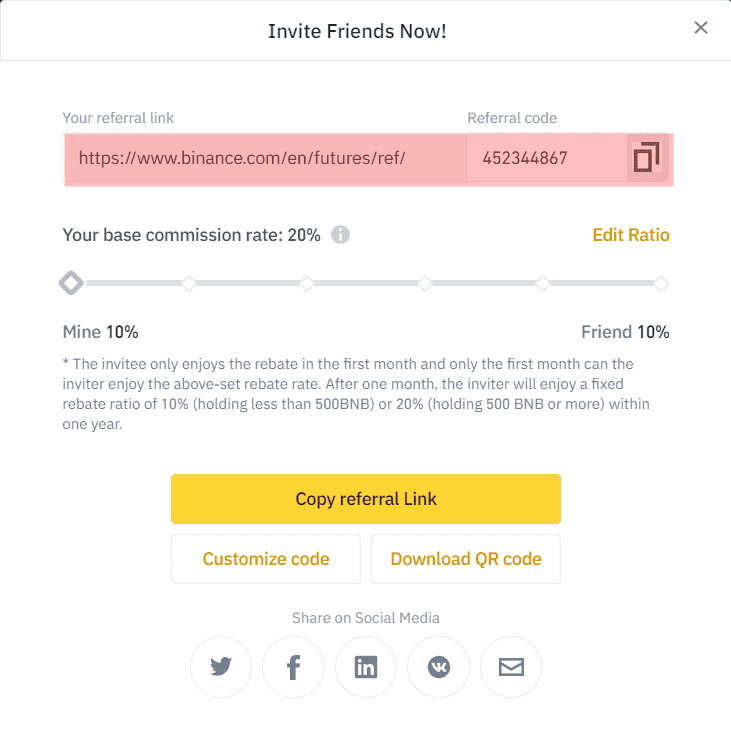The width and height of the screenshot is (731, 736).
Task: Click the first slider handle diamond
Action: coord(71,284)
